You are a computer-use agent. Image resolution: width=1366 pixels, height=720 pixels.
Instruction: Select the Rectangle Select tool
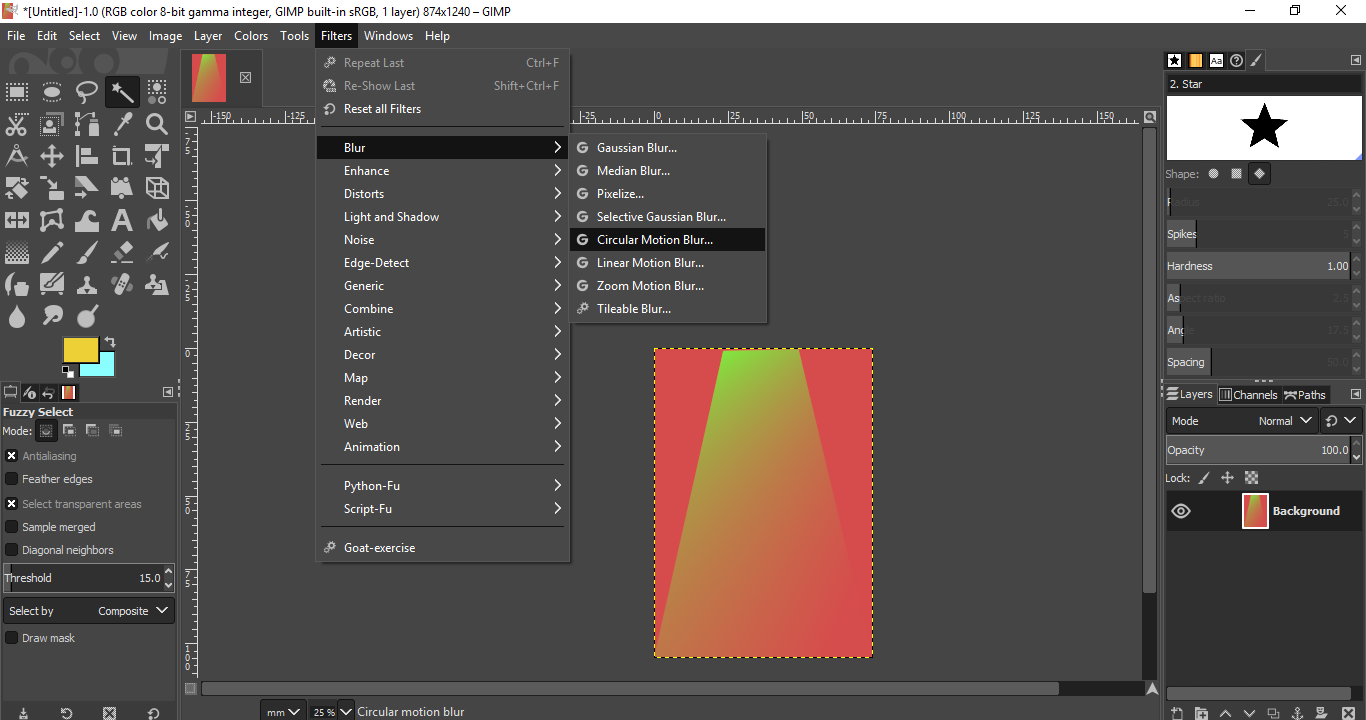[17, 93]
